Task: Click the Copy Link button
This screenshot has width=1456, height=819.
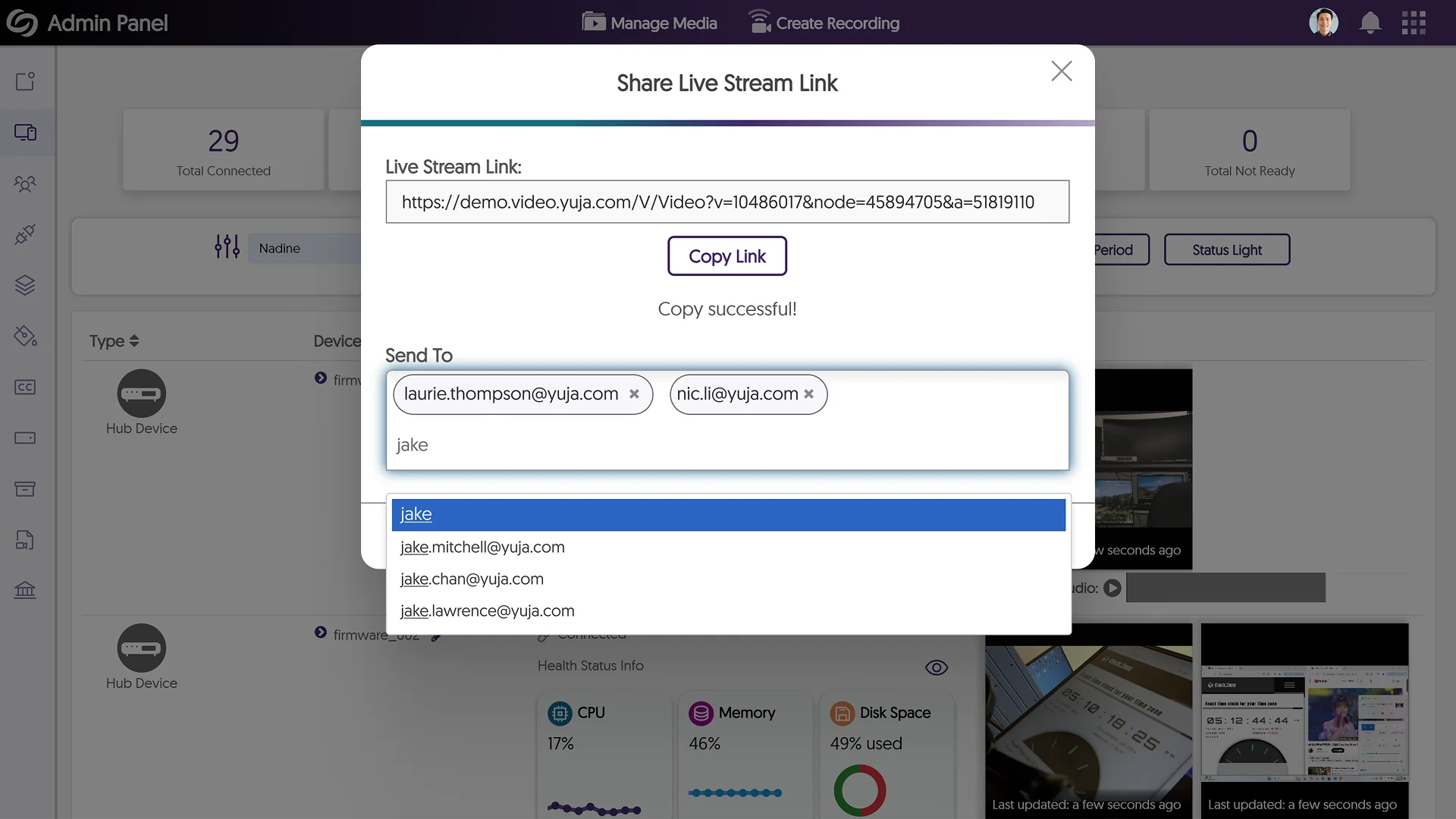Action: pos(726,256)
